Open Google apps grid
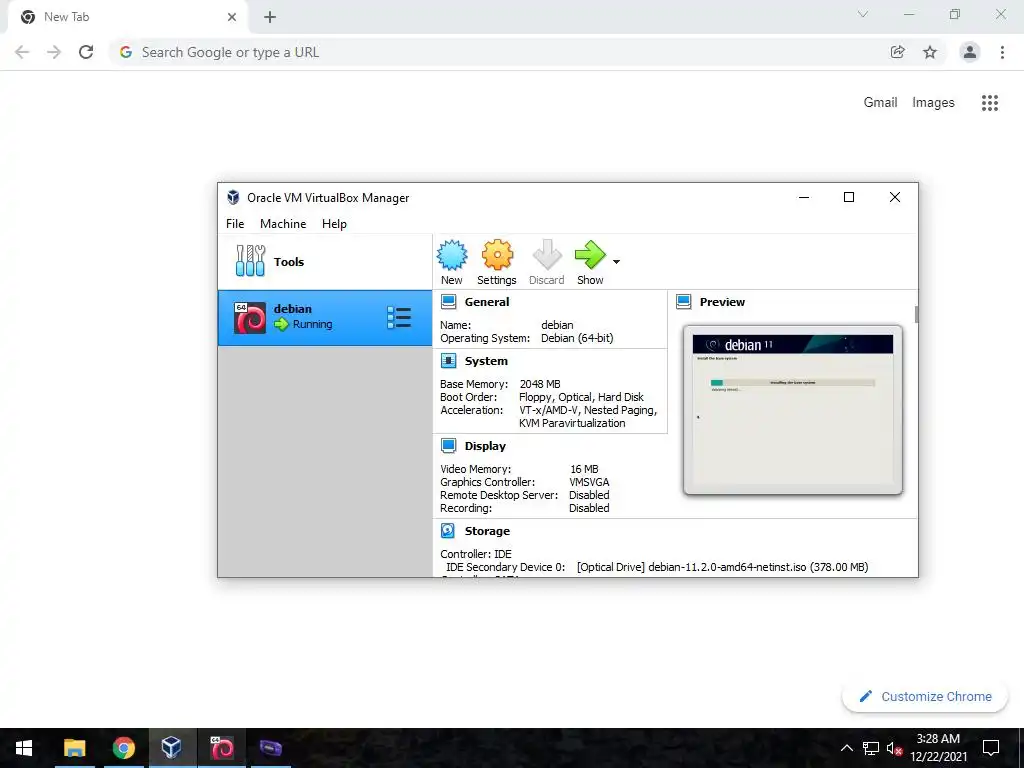 click(x=990, y=103)
